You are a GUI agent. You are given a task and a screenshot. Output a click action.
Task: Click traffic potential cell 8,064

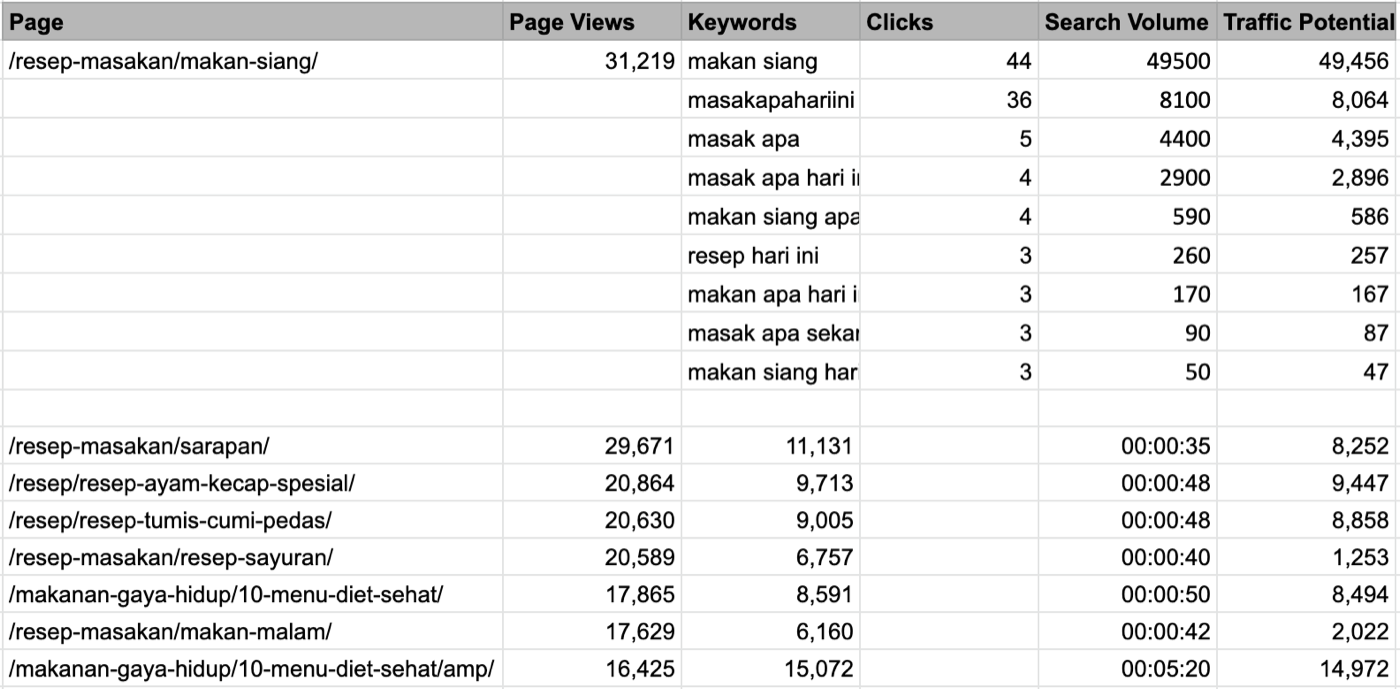pos(1308,100)
